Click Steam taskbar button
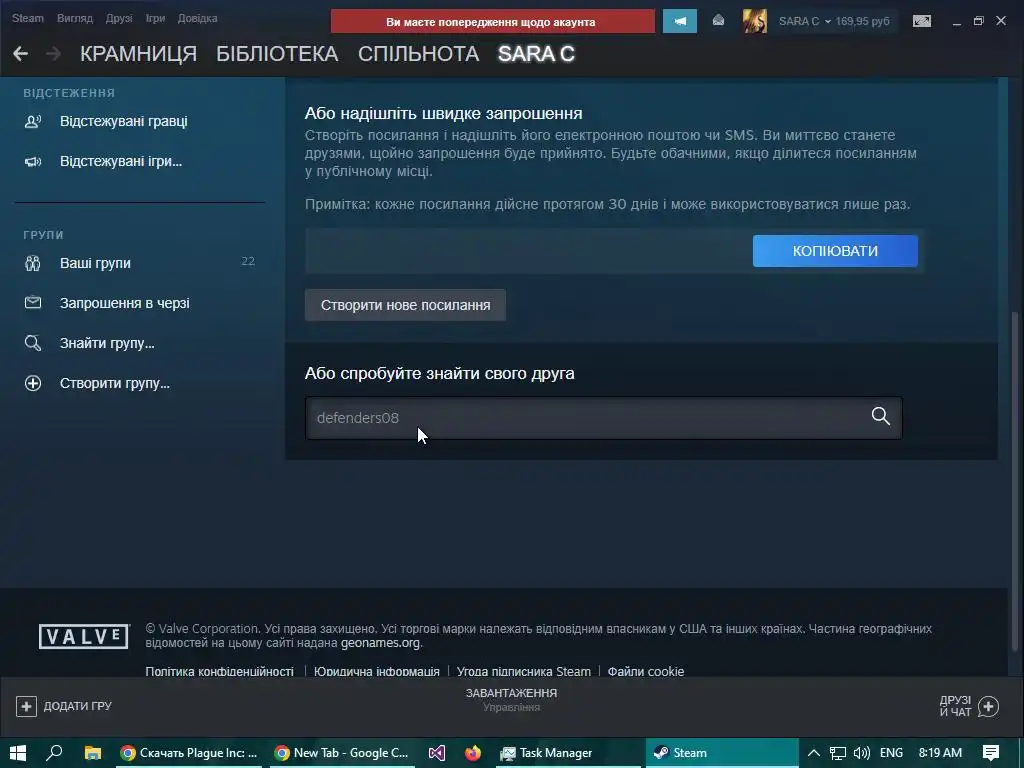1024x768 pixels. tap(722, 753)
